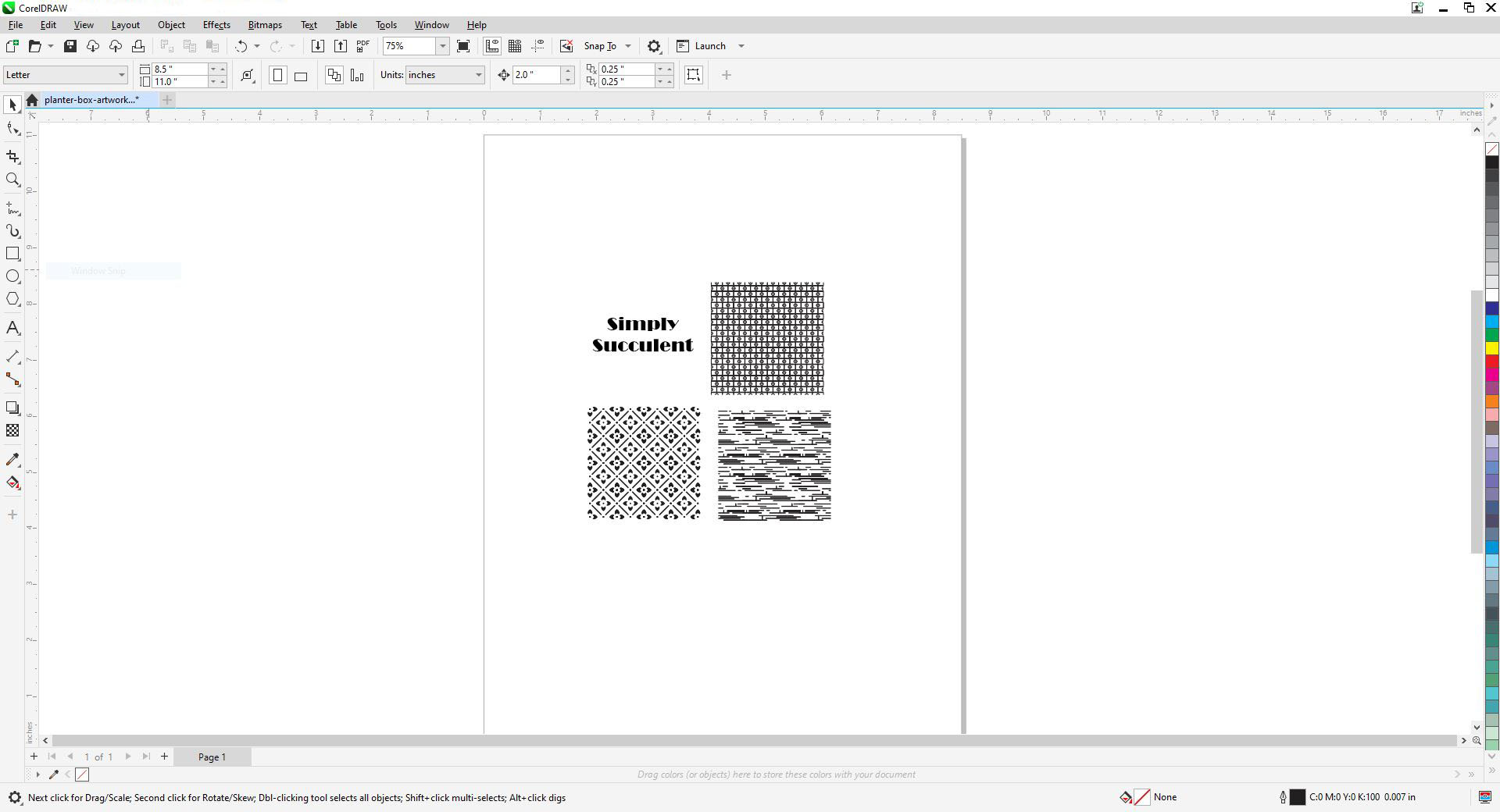
Task: Toggle All pages layout button
Action: tap(334, 75)
